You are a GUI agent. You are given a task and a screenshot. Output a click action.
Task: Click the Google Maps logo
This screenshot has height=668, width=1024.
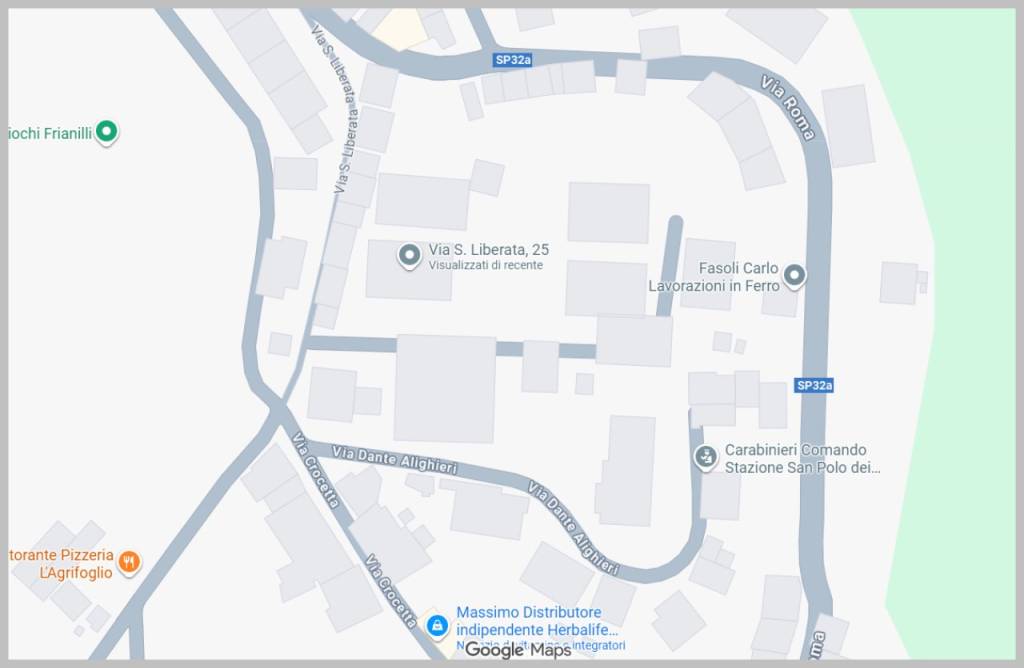tap(518, 650)
